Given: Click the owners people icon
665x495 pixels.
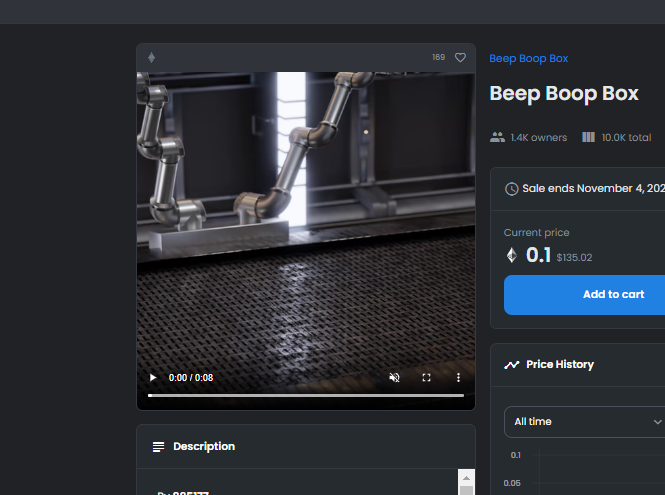Looking at the screenshot, I should (497, 137).
